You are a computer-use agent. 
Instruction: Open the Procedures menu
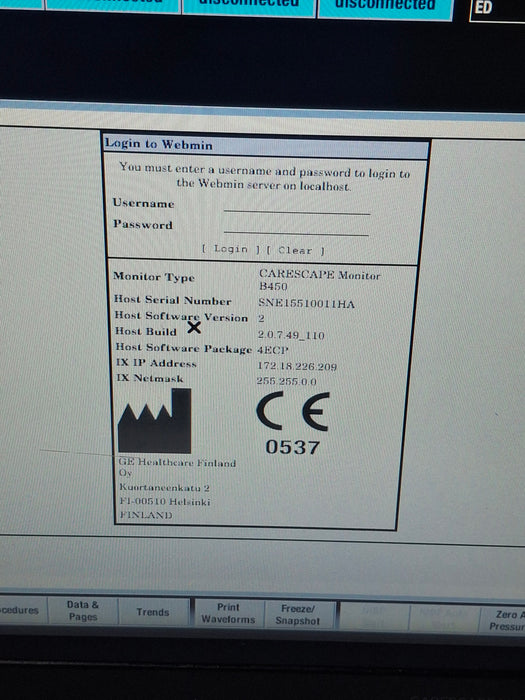(21, 610)
